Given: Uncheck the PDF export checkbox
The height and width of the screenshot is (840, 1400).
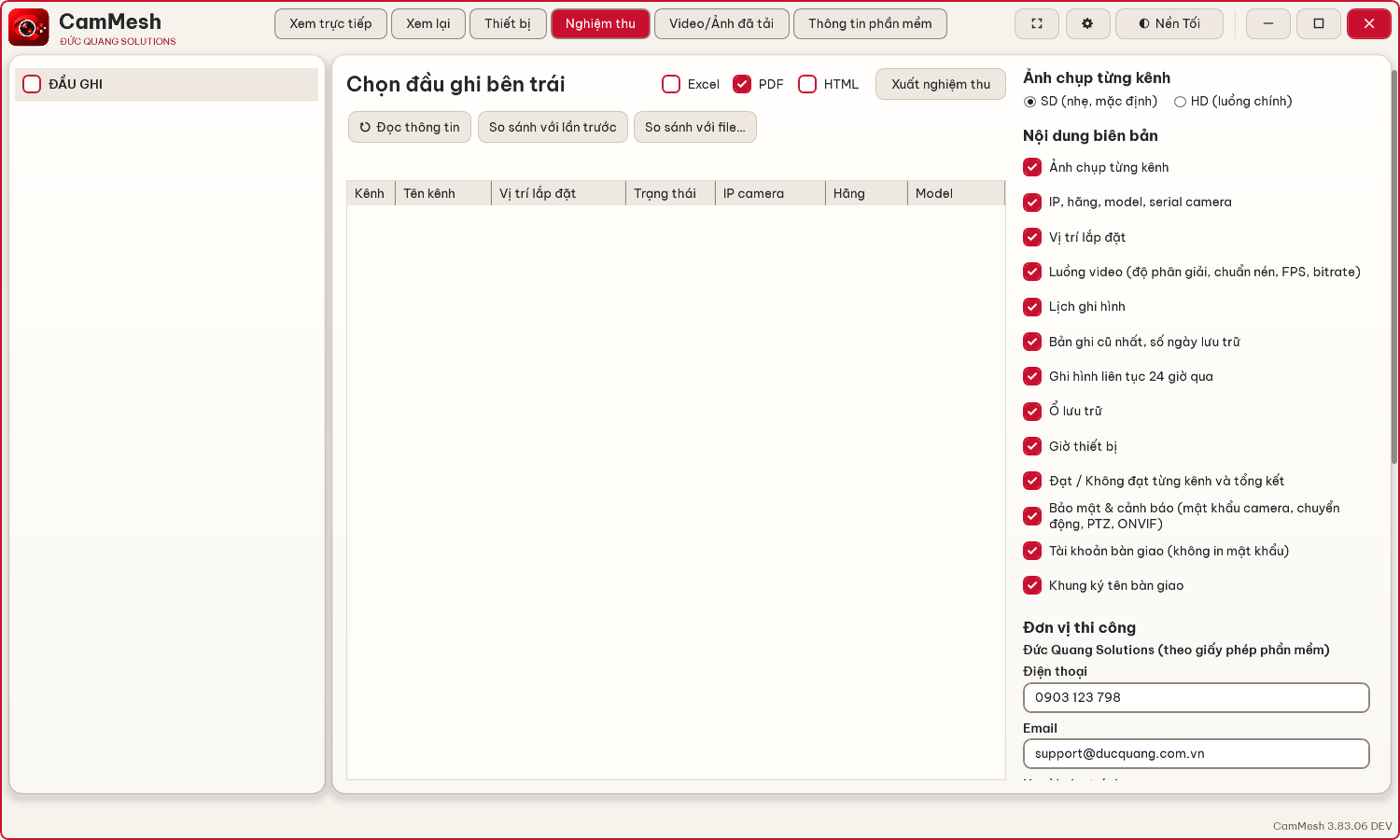Looking at the screenshot, I should 742,84.
